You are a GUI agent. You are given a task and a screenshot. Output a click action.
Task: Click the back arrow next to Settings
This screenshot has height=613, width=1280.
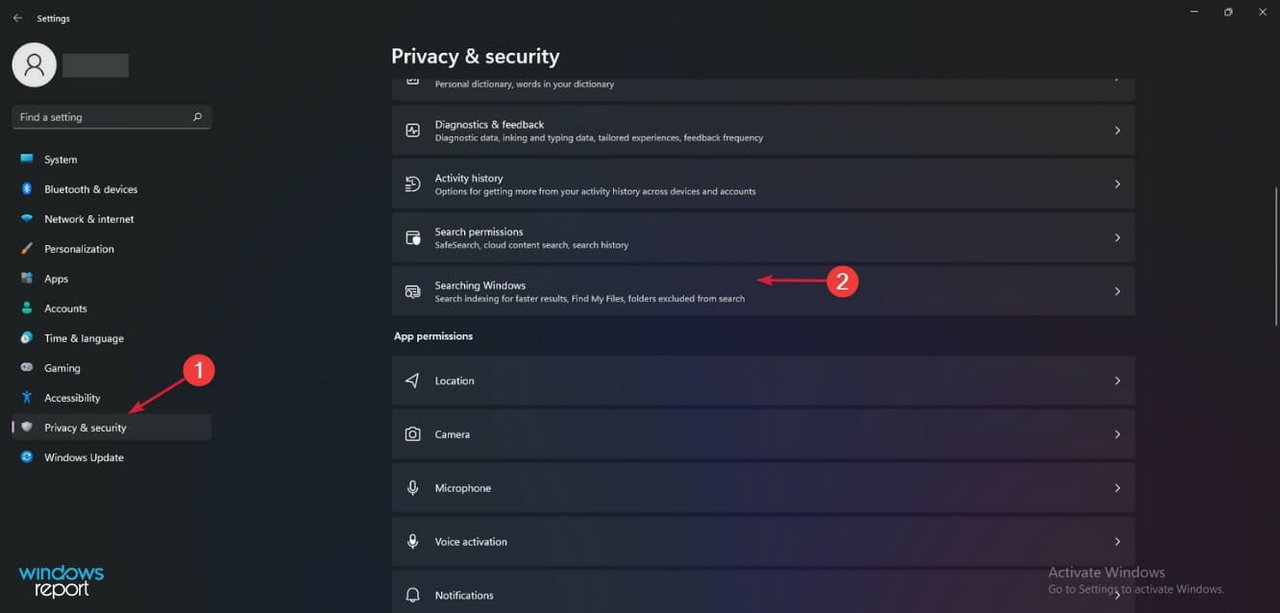coord(17,18)
